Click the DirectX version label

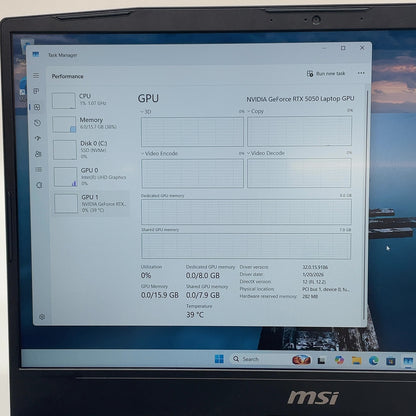255,282
